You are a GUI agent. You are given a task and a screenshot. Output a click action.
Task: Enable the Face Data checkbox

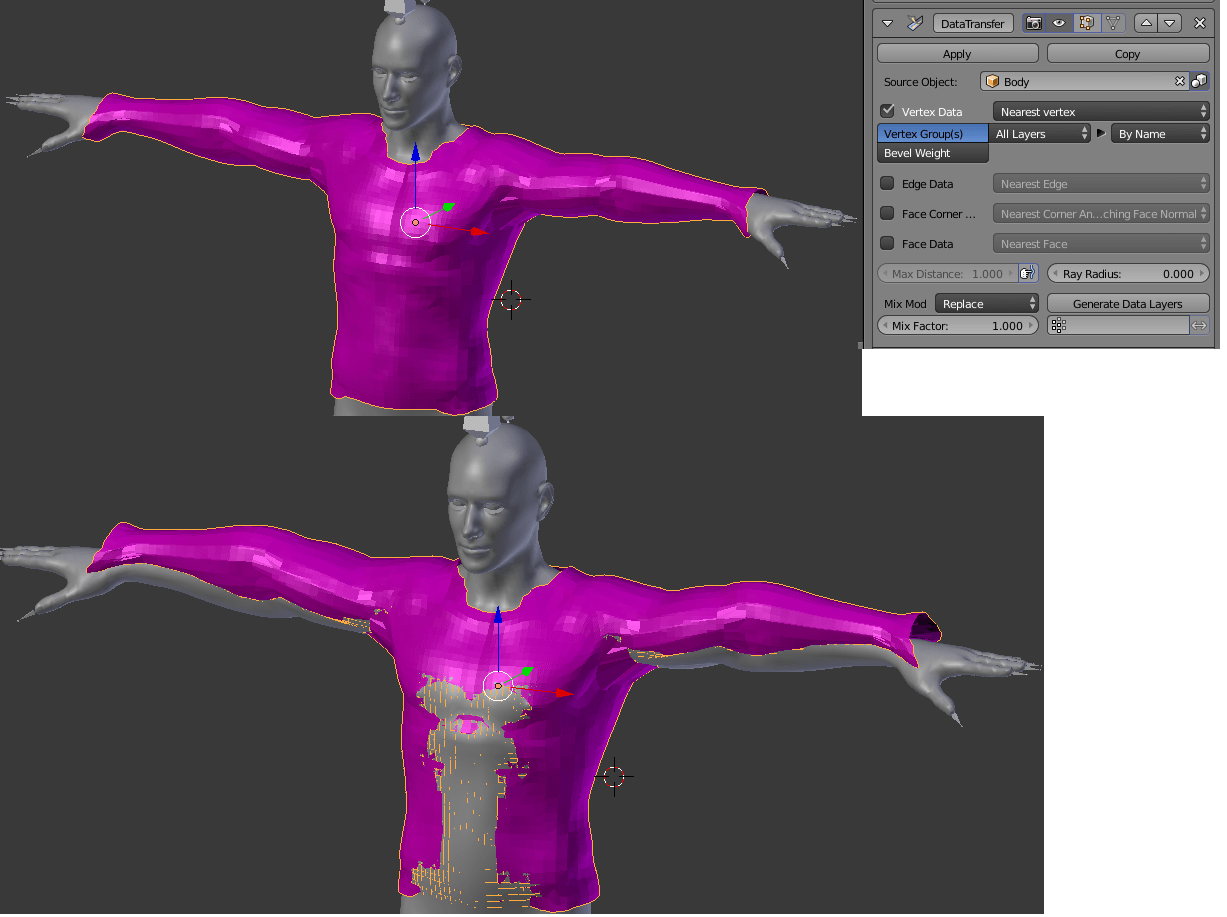pos(887,243)
